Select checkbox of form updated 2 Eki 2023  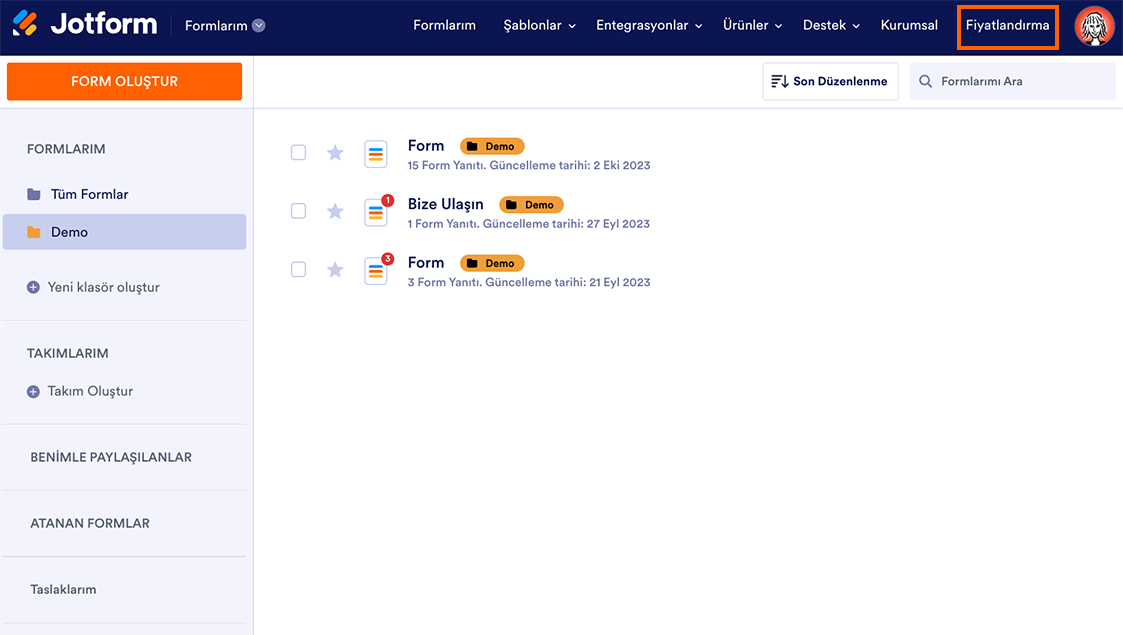point(298,152)
